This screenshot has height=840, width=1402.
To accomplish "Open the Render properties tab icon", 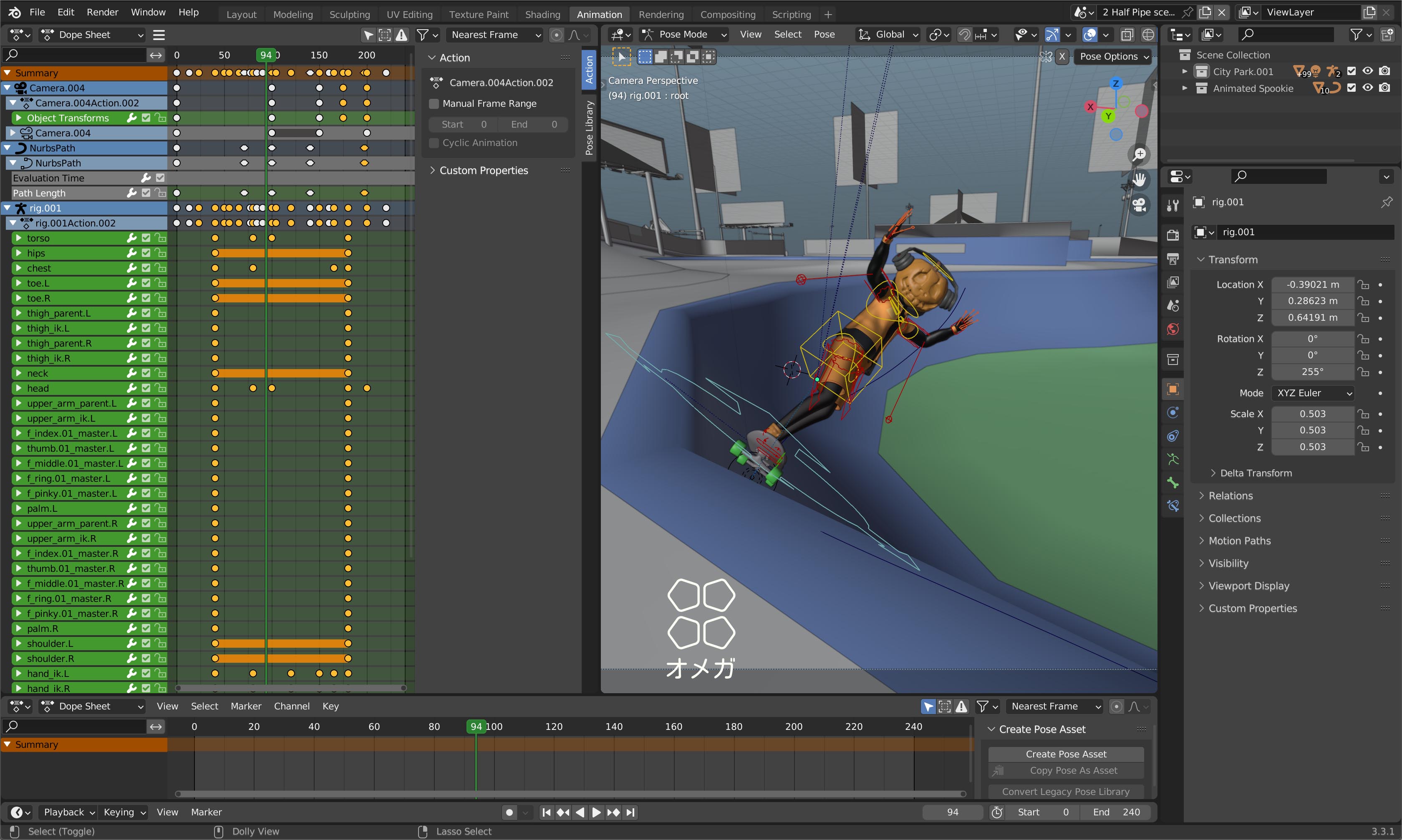I will [x=1173, y=235].
